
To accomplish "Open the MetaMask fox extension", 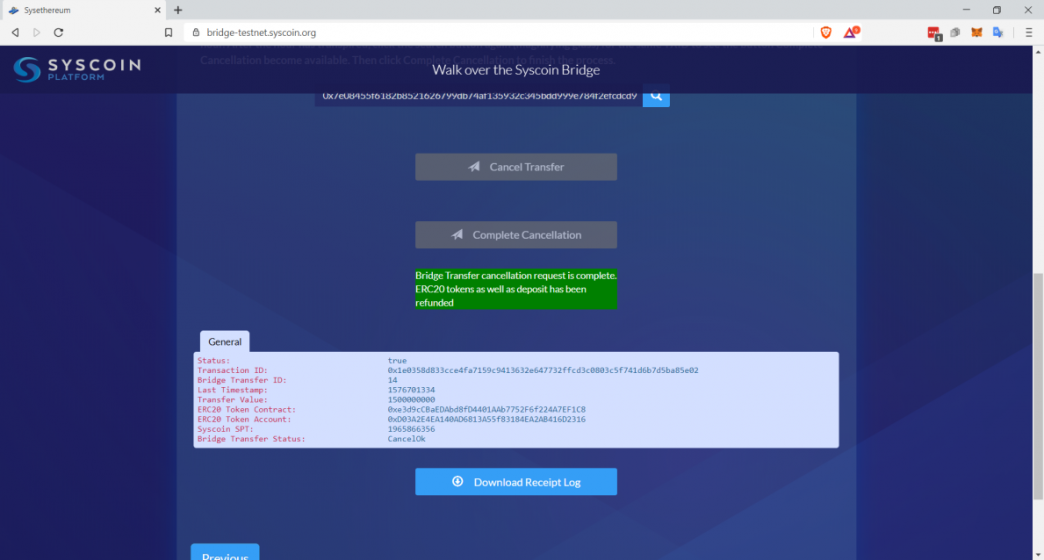I will click(x=977, y=32).
